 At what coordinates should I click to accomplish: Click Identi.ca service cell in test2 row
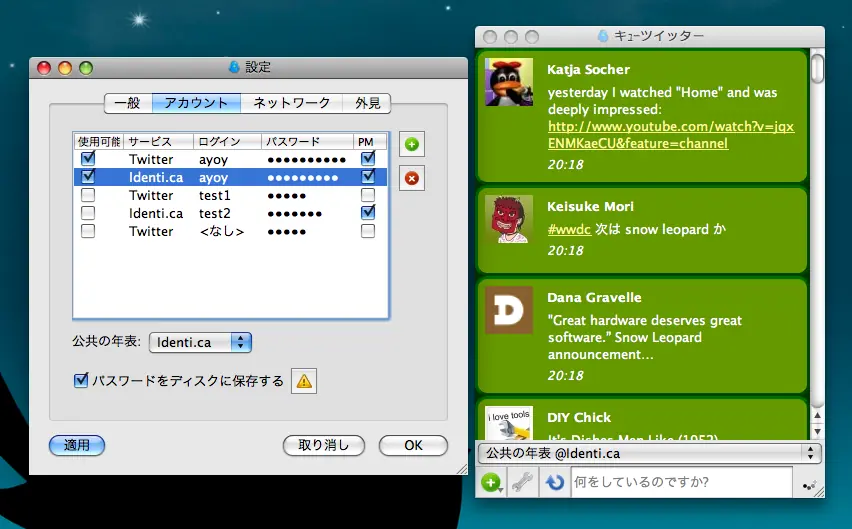(x=156, y=213)
